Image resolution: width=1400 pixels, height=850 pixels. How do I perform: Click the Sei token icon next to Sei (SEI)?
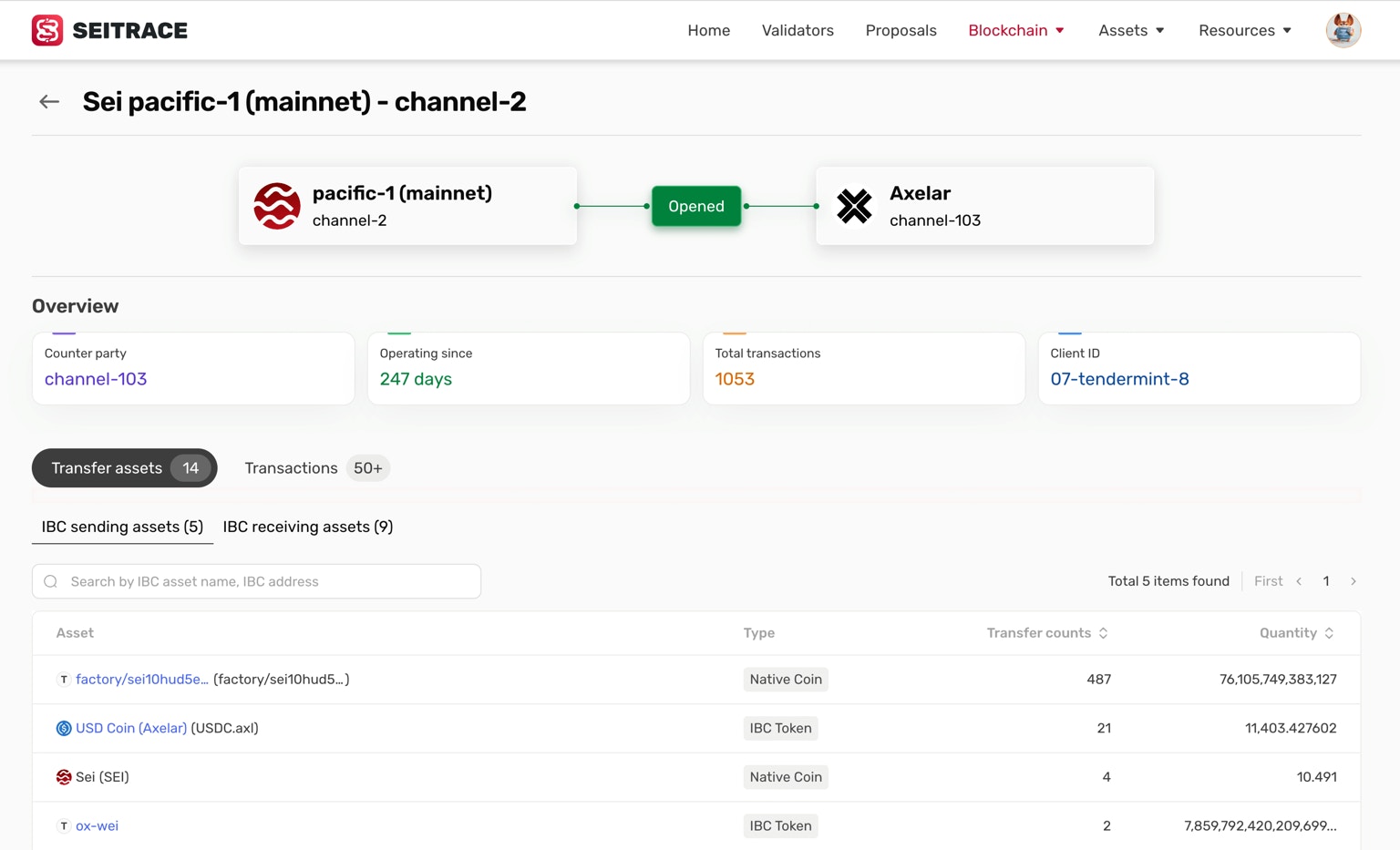[63, 776]
